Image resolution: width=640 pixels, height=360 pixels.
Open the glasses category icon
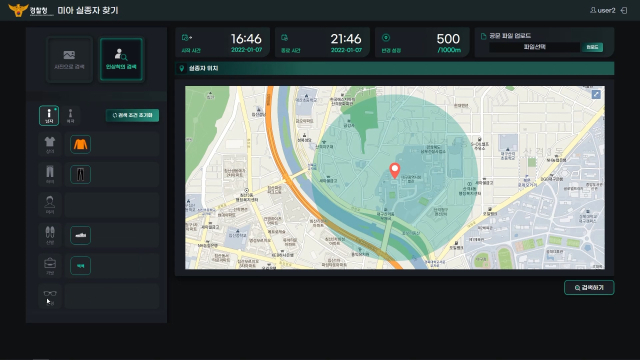click(50, 296)
